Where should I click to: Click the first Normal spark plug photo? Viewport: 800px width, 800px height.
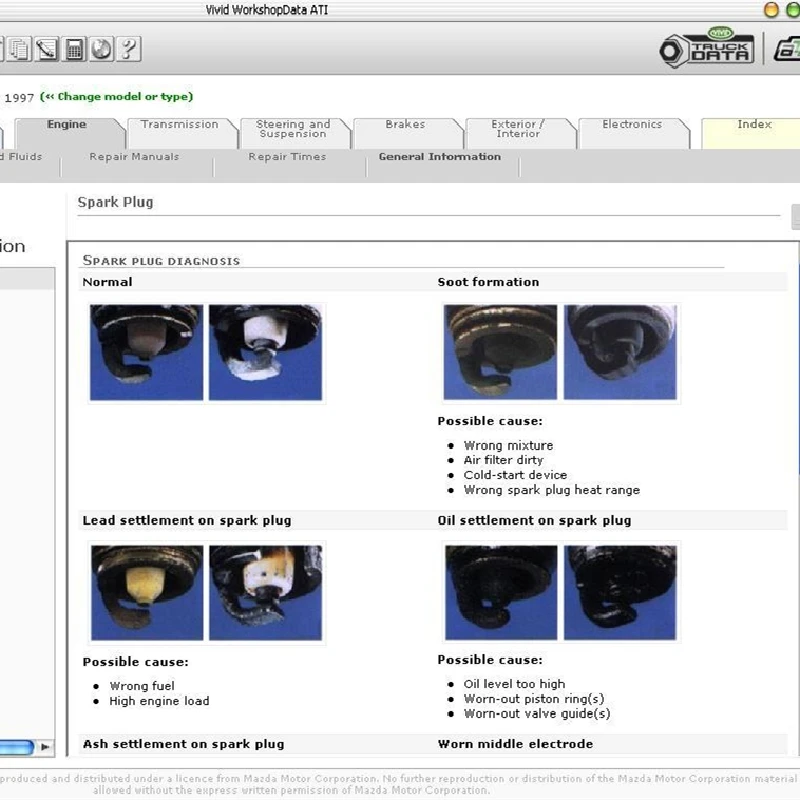(x=146, y=353)
